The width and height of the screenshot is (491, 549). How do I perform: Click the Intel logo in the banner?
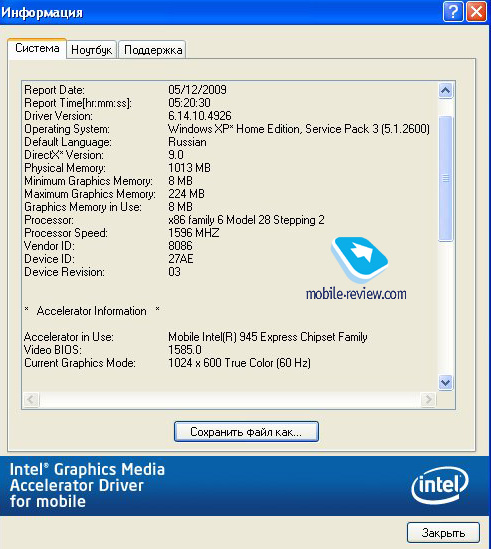tap(440, 485)
